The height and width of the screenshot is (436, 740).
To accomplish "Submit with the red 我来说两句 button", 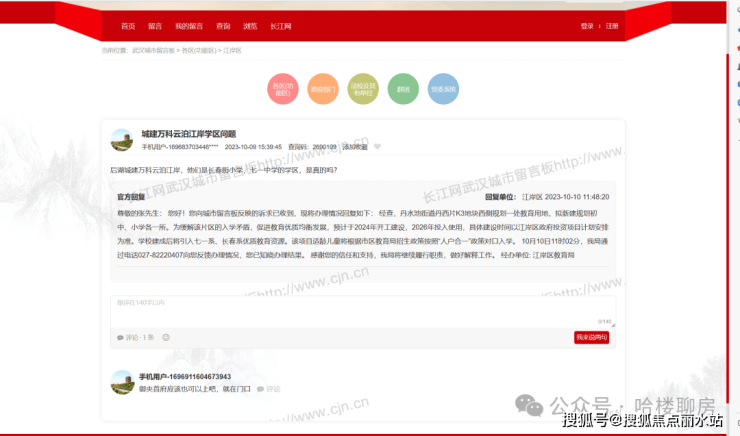I will coord(591,337).
